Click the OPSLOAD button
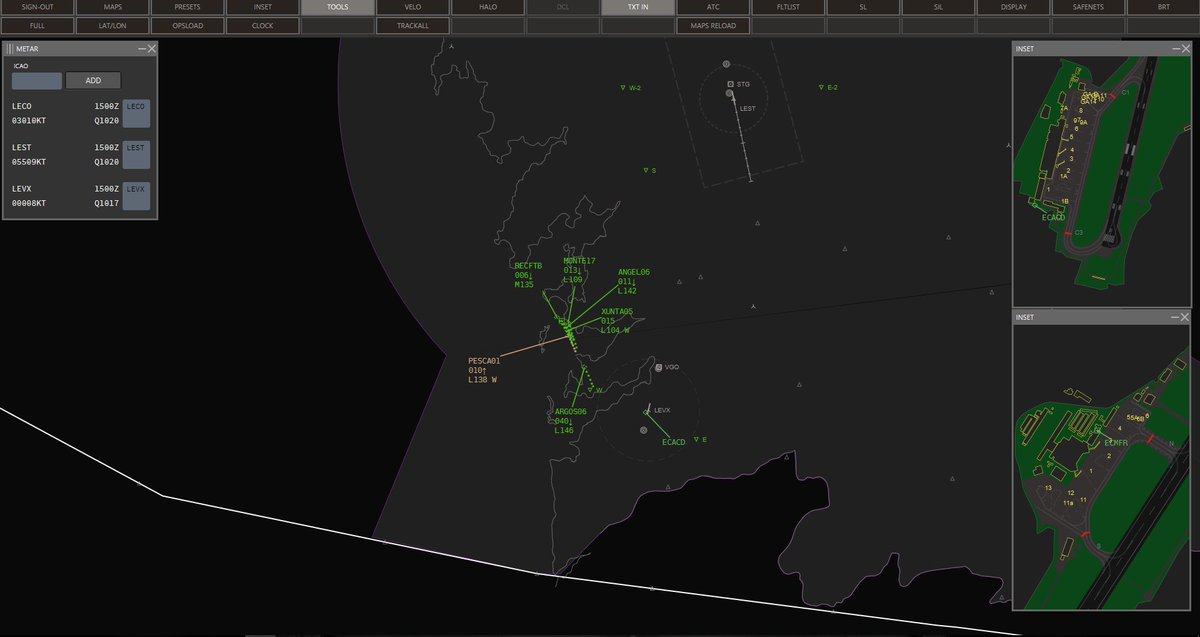Image resolution: width=1200 pixels, height=637 pixels. pyautogui.click(x=187, y=25)
